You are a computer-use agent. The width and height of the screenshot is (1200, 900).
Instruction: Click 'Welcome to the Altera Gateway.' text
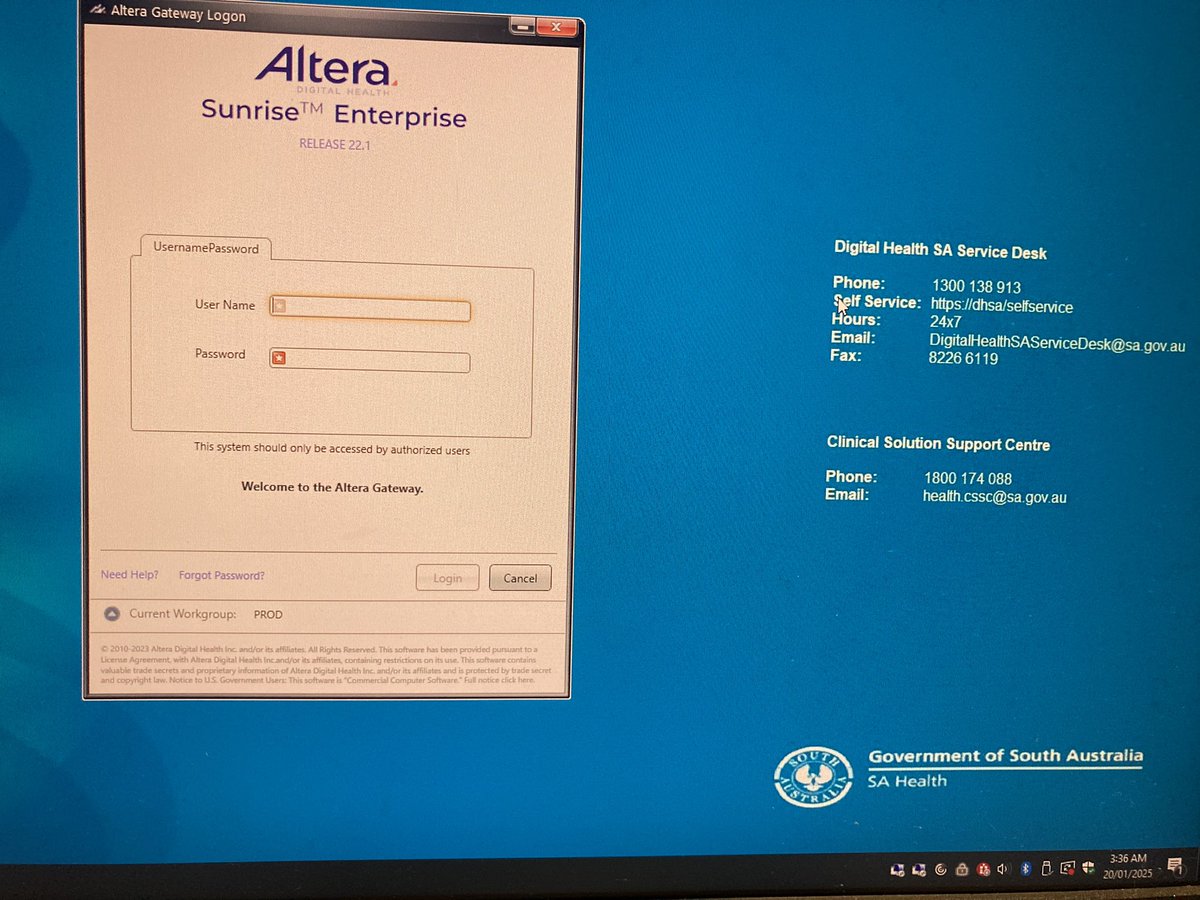coord(332,488)
